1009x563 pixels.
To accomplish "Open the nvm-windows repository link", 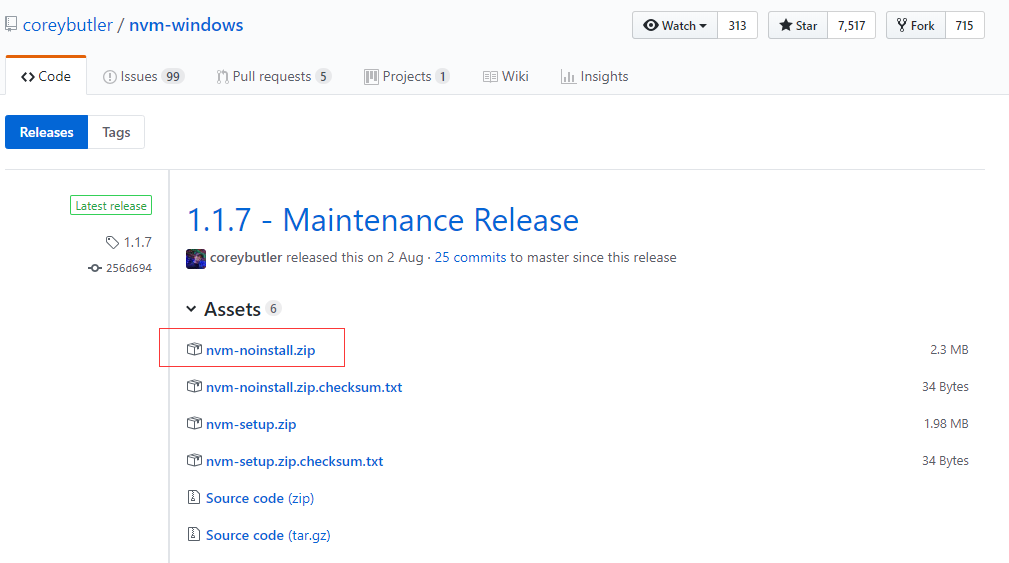I will [186, 25].
